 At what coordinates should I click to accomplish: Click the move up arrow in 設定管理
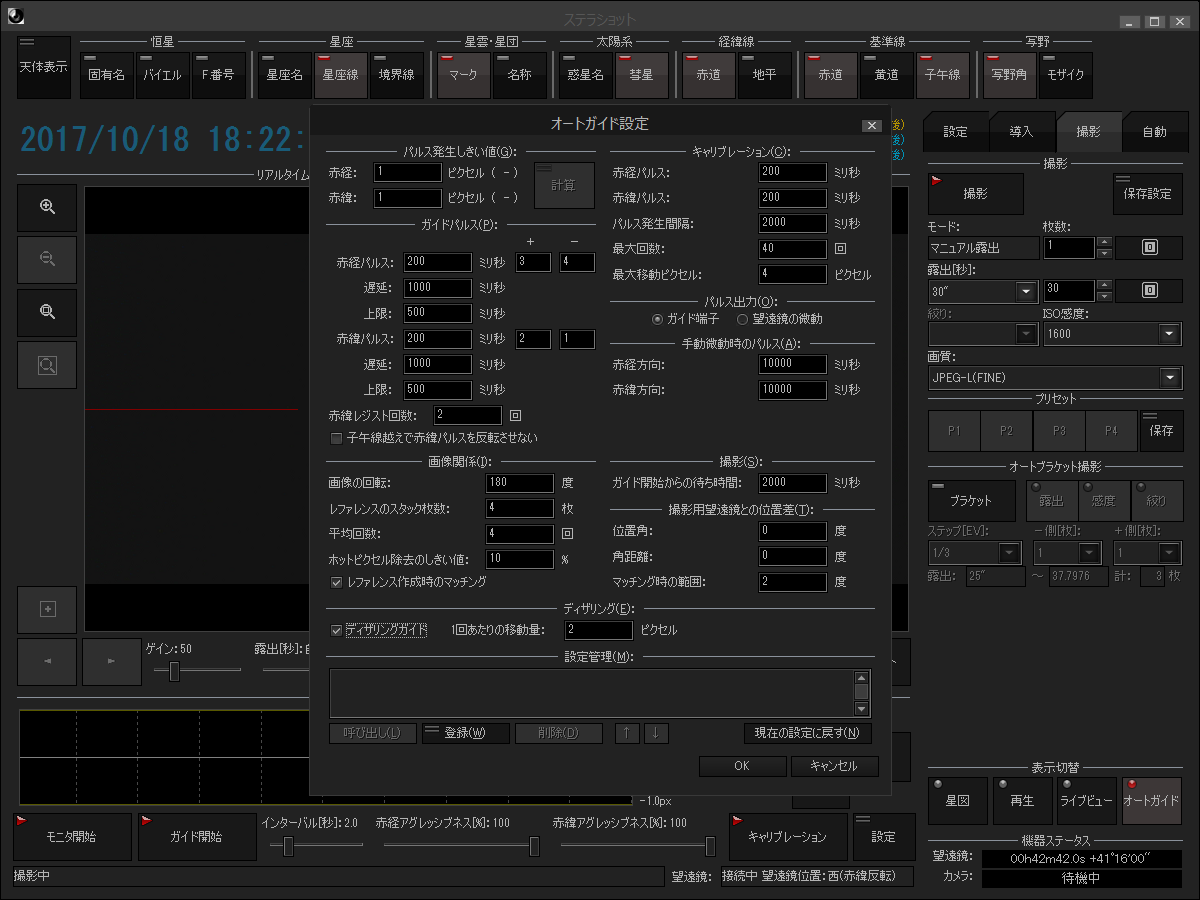pos(627,733)
